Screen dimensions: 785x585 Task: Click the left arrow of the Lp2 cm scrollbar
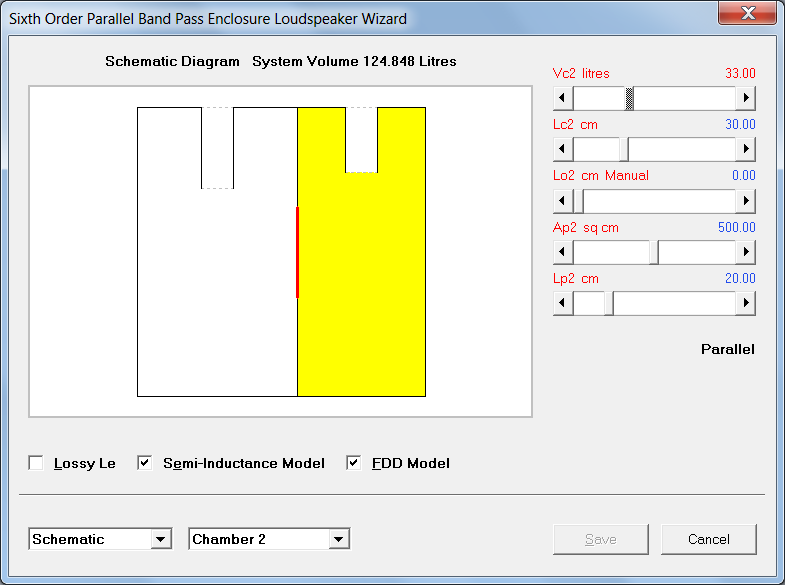point(563,303)
